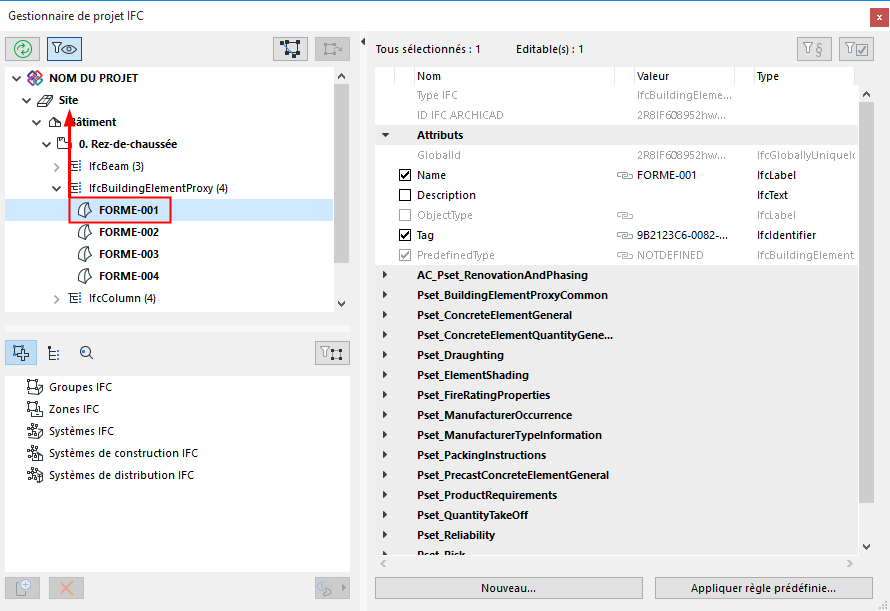Expand the IfcBeam (3) tree node
The height and width of the screenshot is (611, 890).
pos(57,166)
